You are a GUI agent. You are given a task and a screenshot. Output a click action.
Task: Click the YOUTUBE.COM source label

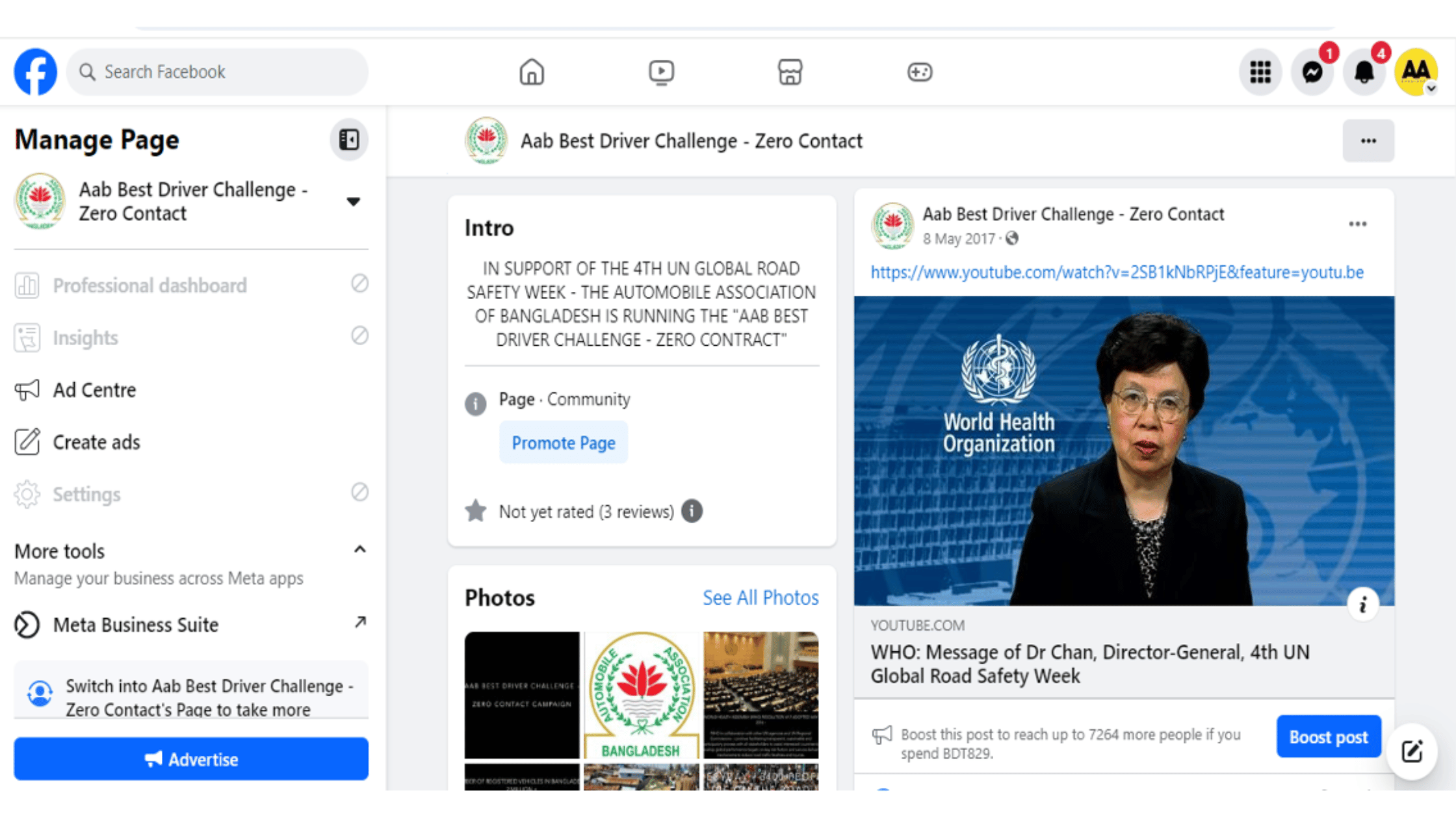(x=917, y=625)
